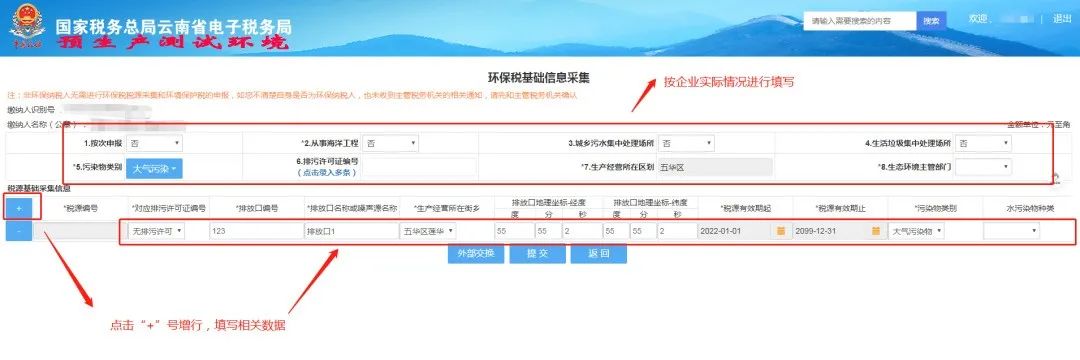Open the 无排污许可 permit number dropdown
Image resolution: width=1080 pixels, height=360 pixels.
pyautogui.click(x=157, y=231)
